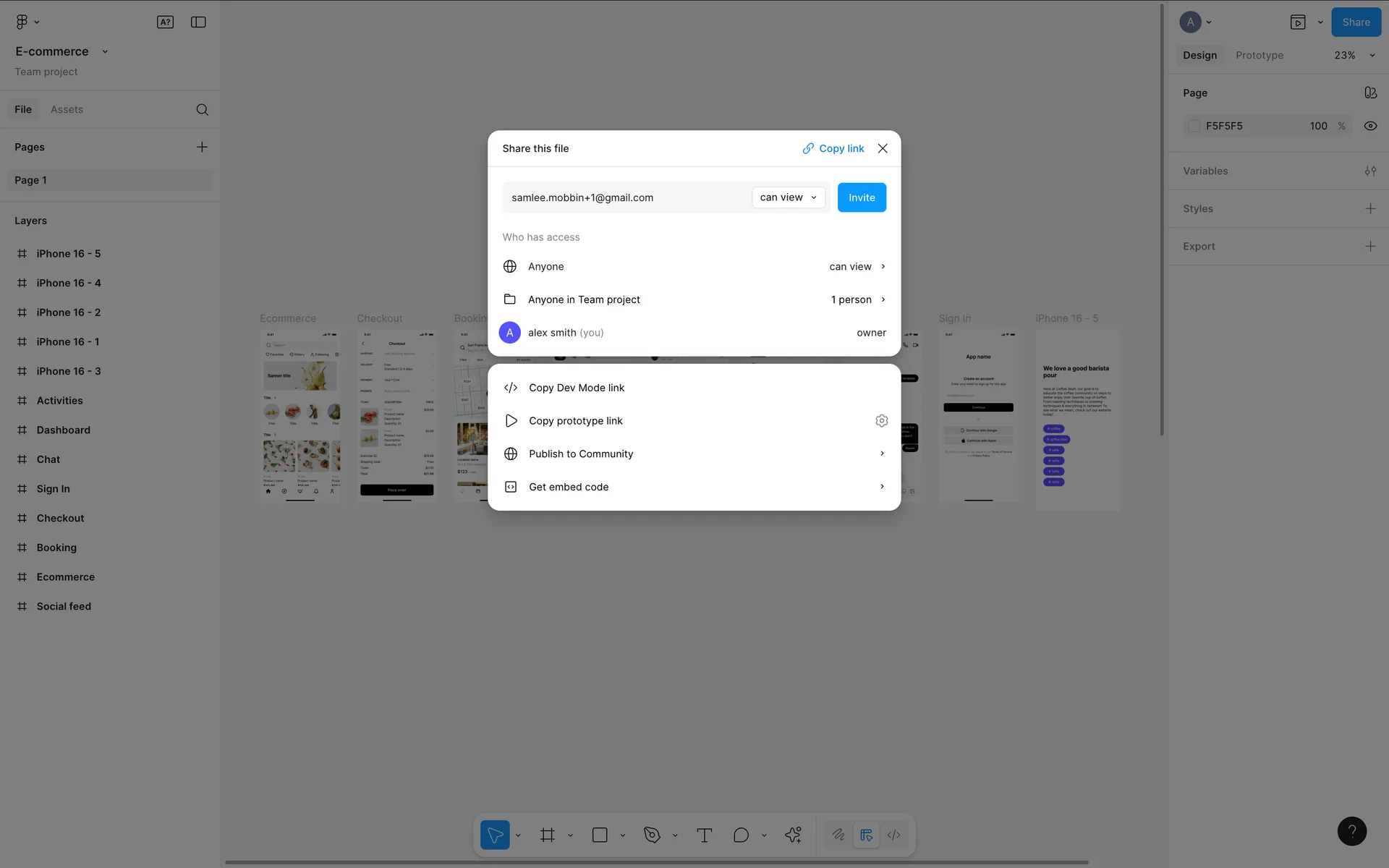Select the Frame tool
Viewport: 1389px width, 868px height.
[x=548, y=835]
